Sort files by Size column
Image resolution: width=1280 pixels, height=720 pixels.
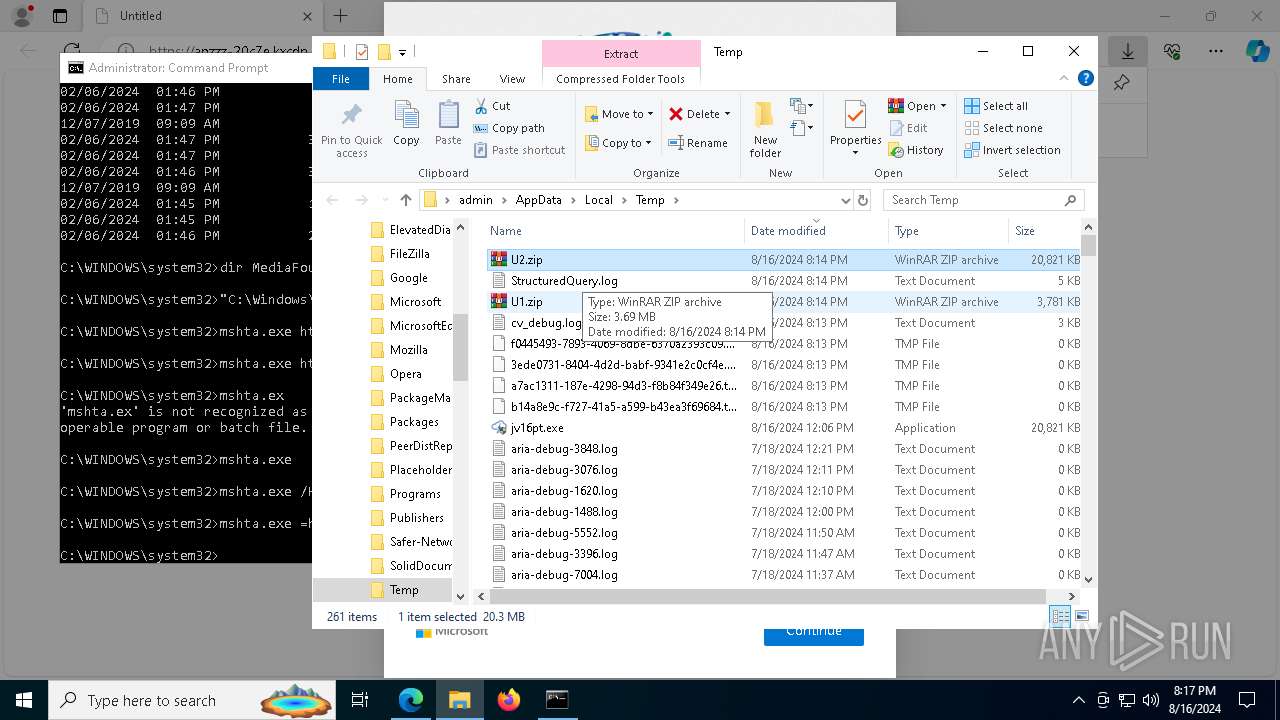[1044, 231]
